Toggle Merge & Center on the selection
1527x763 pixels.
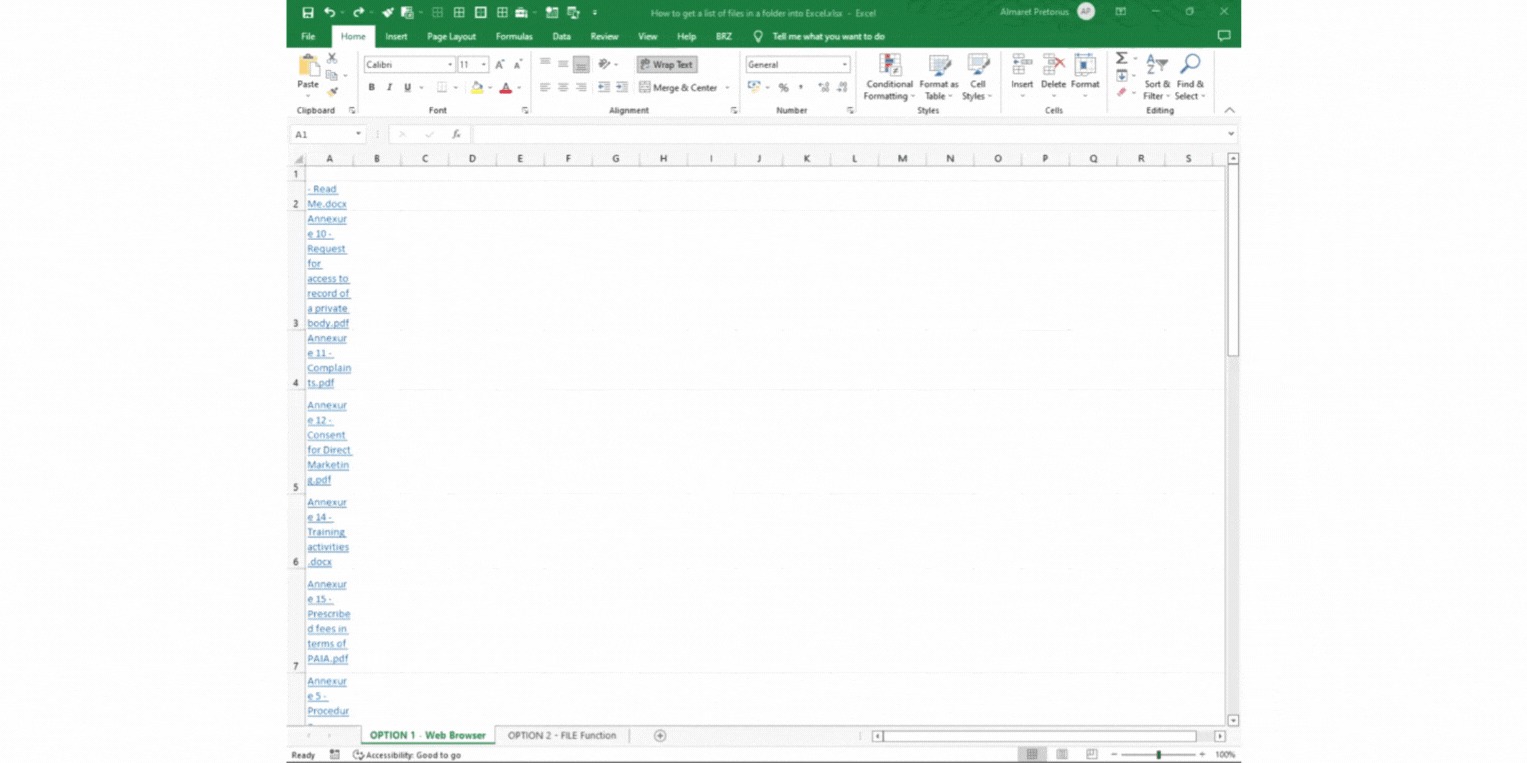pyautogui.click(x=681, y=87)
